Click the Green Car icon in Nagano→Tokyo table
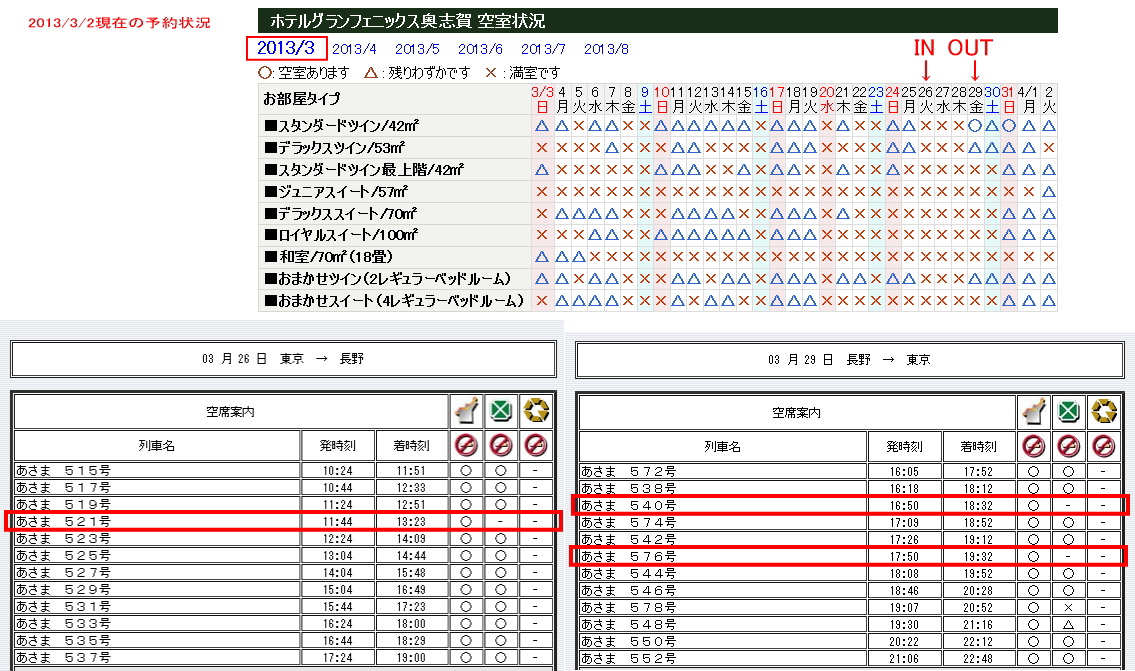 click(x=1068, y=412)
